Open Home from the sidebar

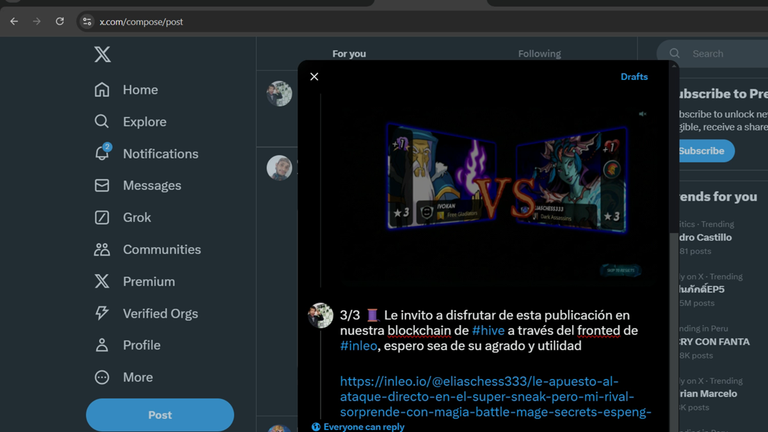(x=126, y=90)
